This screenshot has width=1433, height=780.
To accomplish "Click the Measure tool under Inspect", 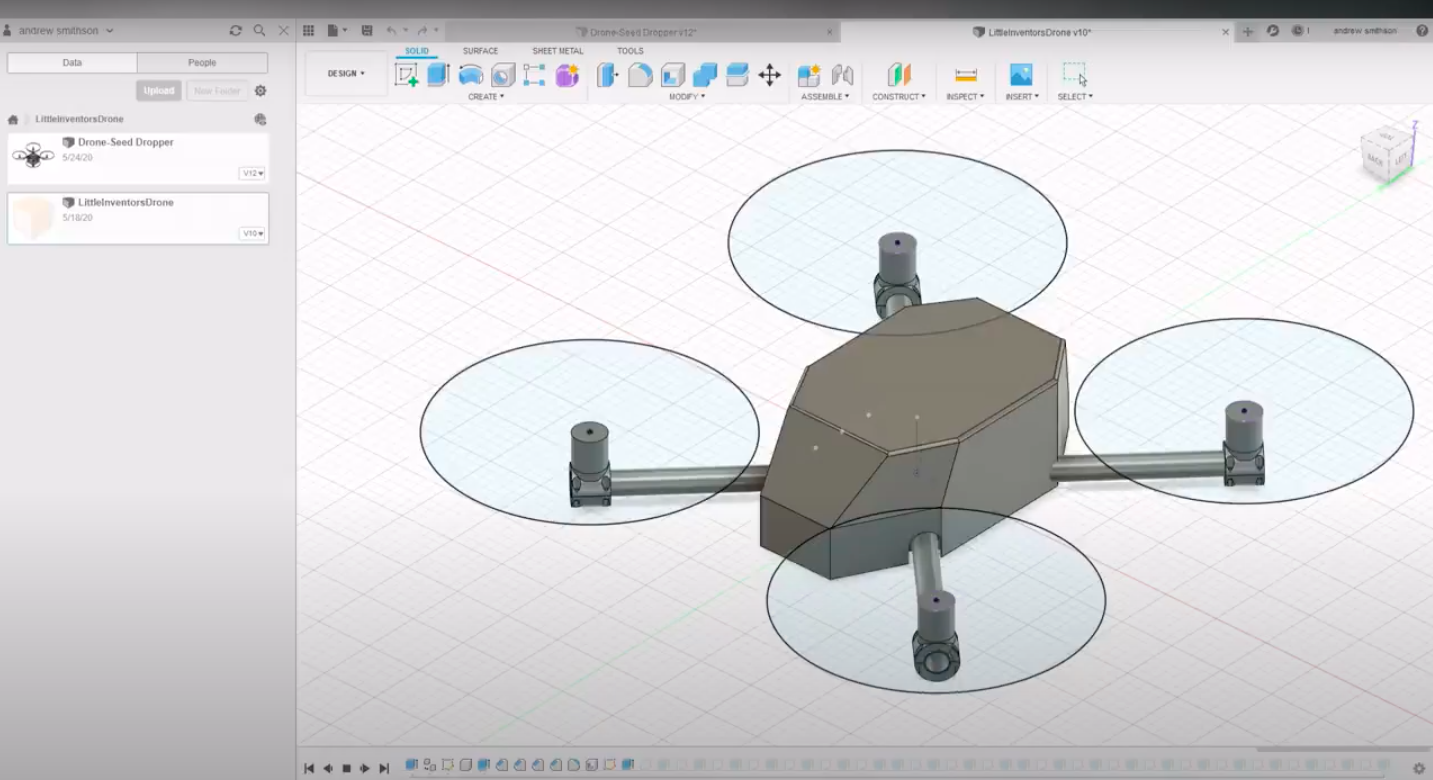I will [965, 75].
